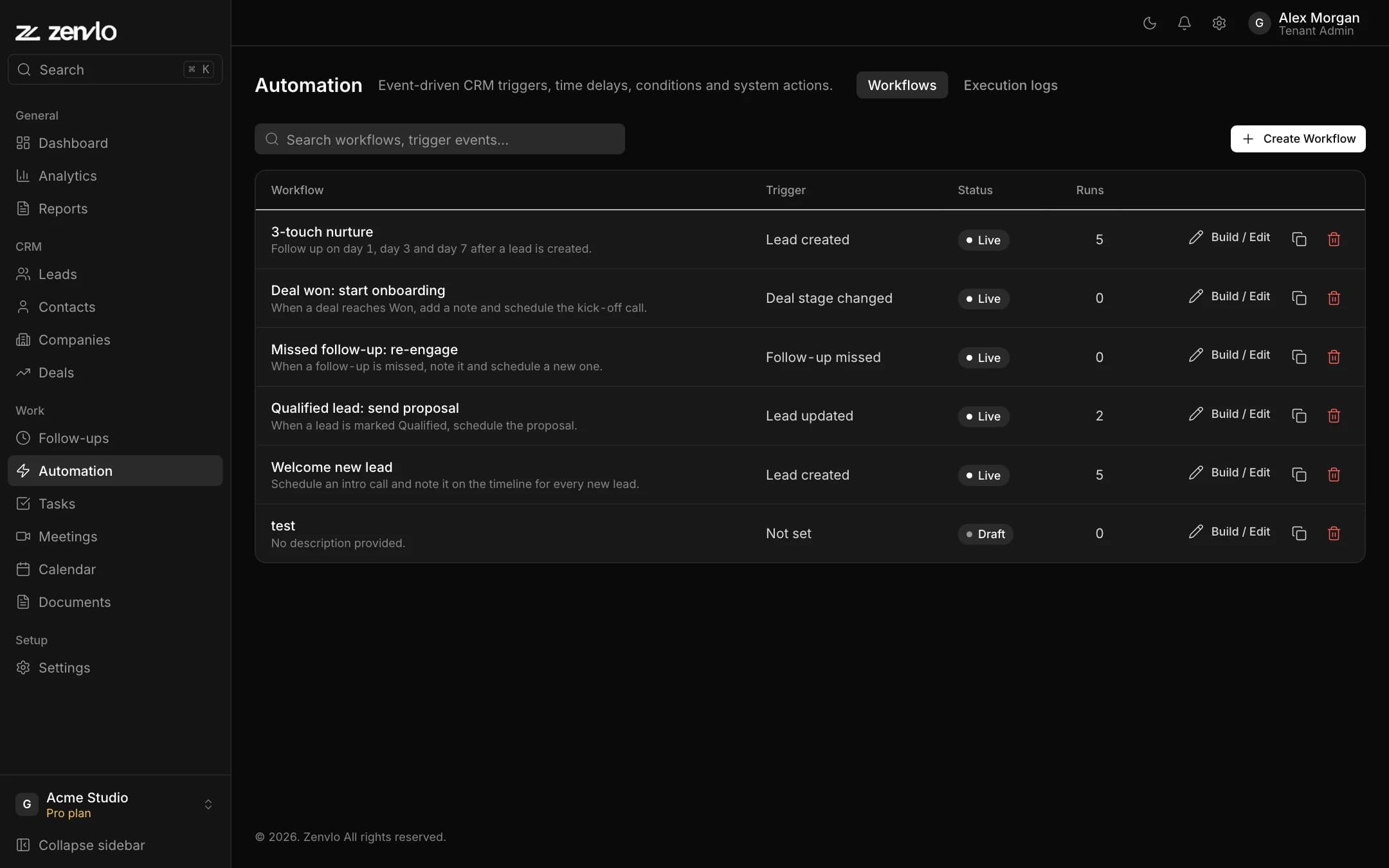The image size is (1389, 868).
Task: Open Alex Morgan profile menu
Action: tap(1305, 23)
